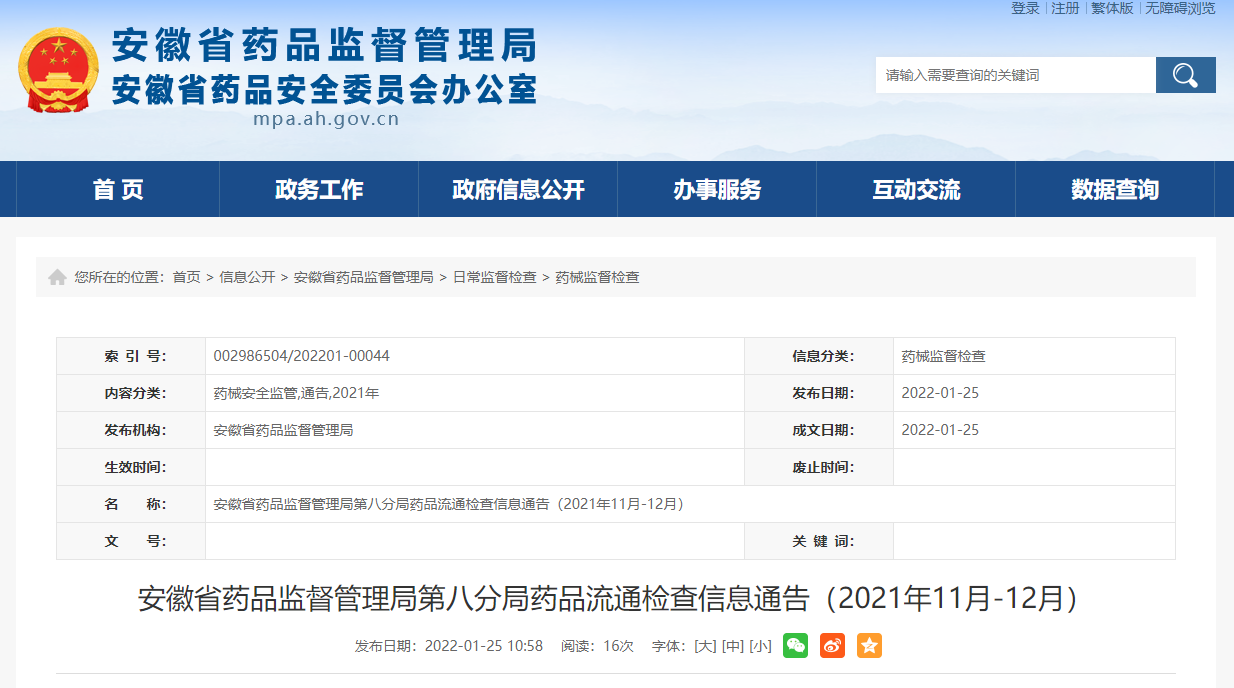Share the notice via the Weibo icon
Image resolution: width=1234 pixels, height=688 pixels.
[x=832, y=646]
